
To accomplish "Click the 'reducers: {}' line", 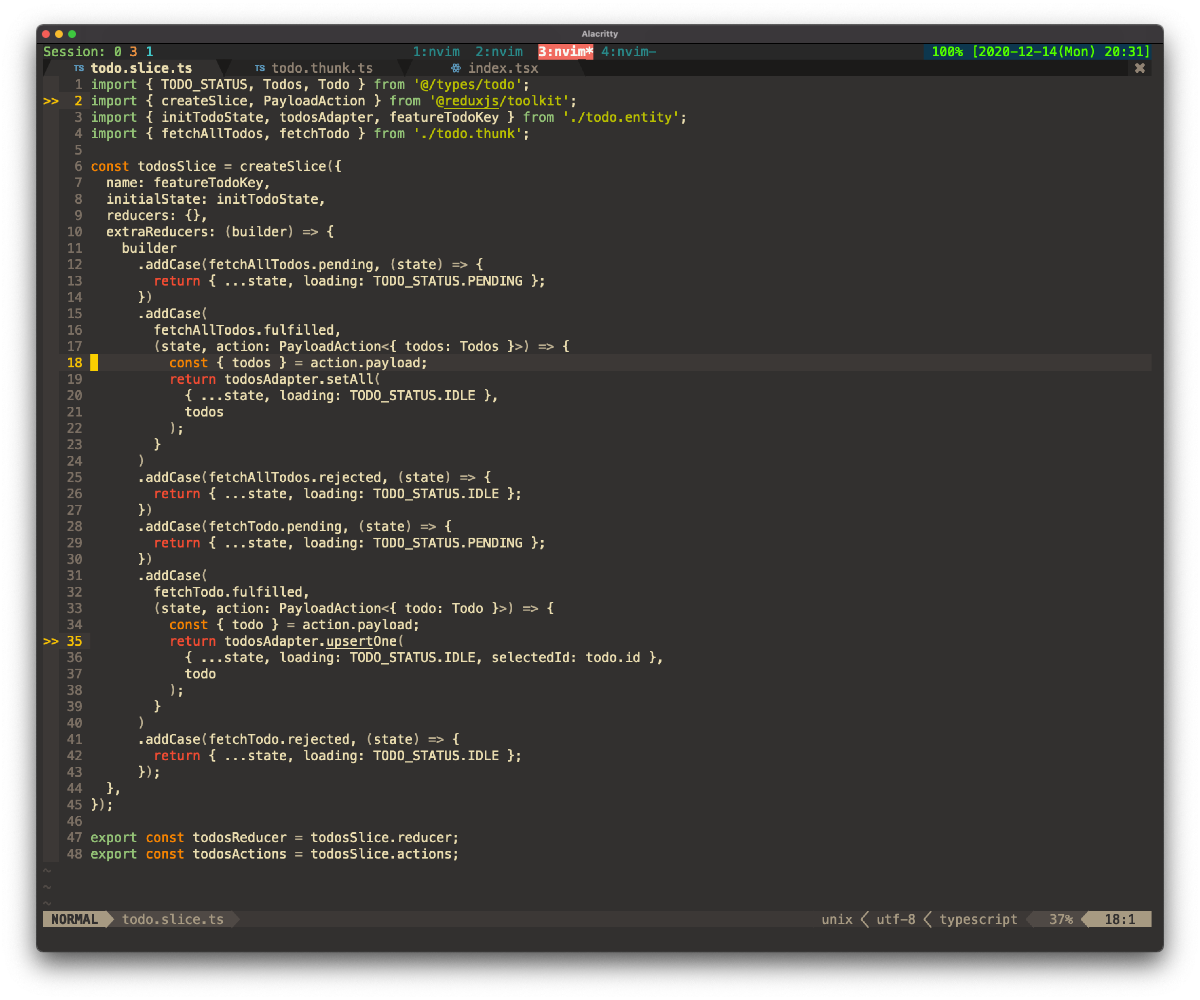I will point(157,215).
